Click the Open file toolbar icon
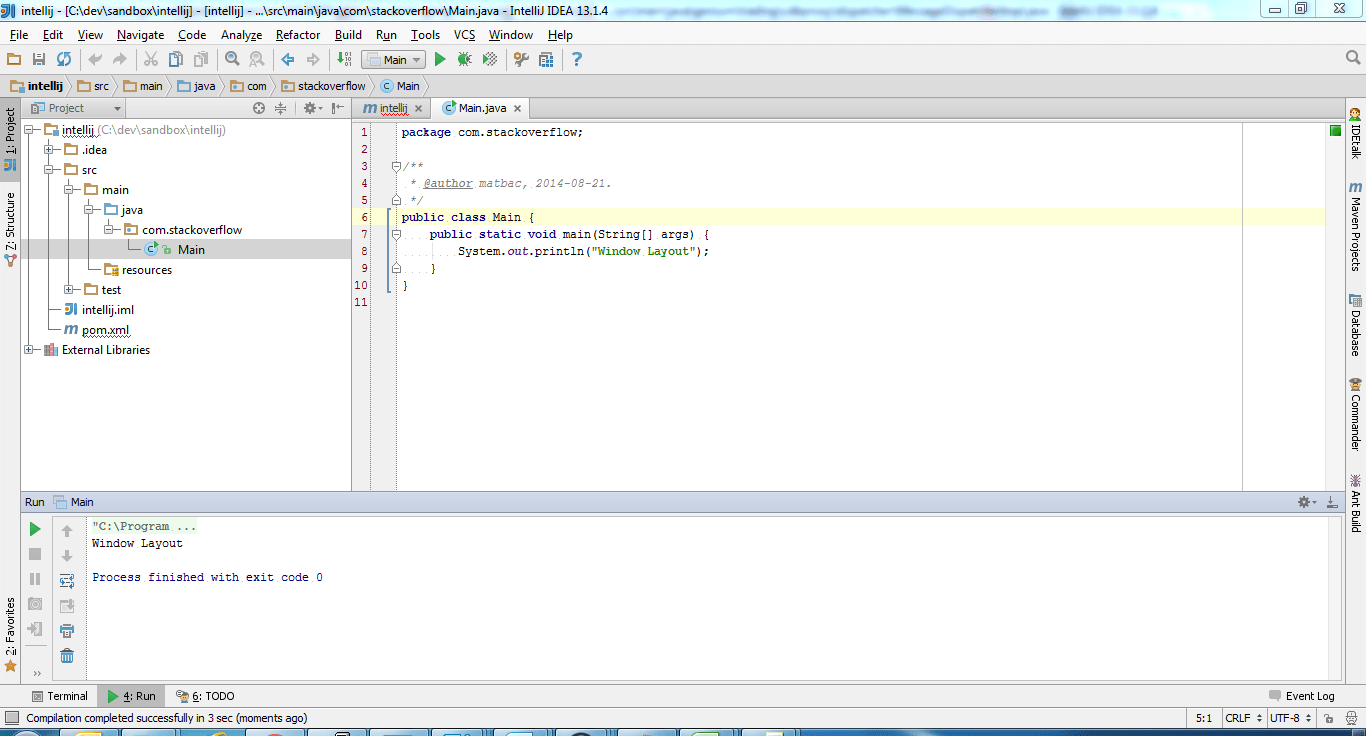The width and height of the screenshot is (1366, 736). point(14,60)
